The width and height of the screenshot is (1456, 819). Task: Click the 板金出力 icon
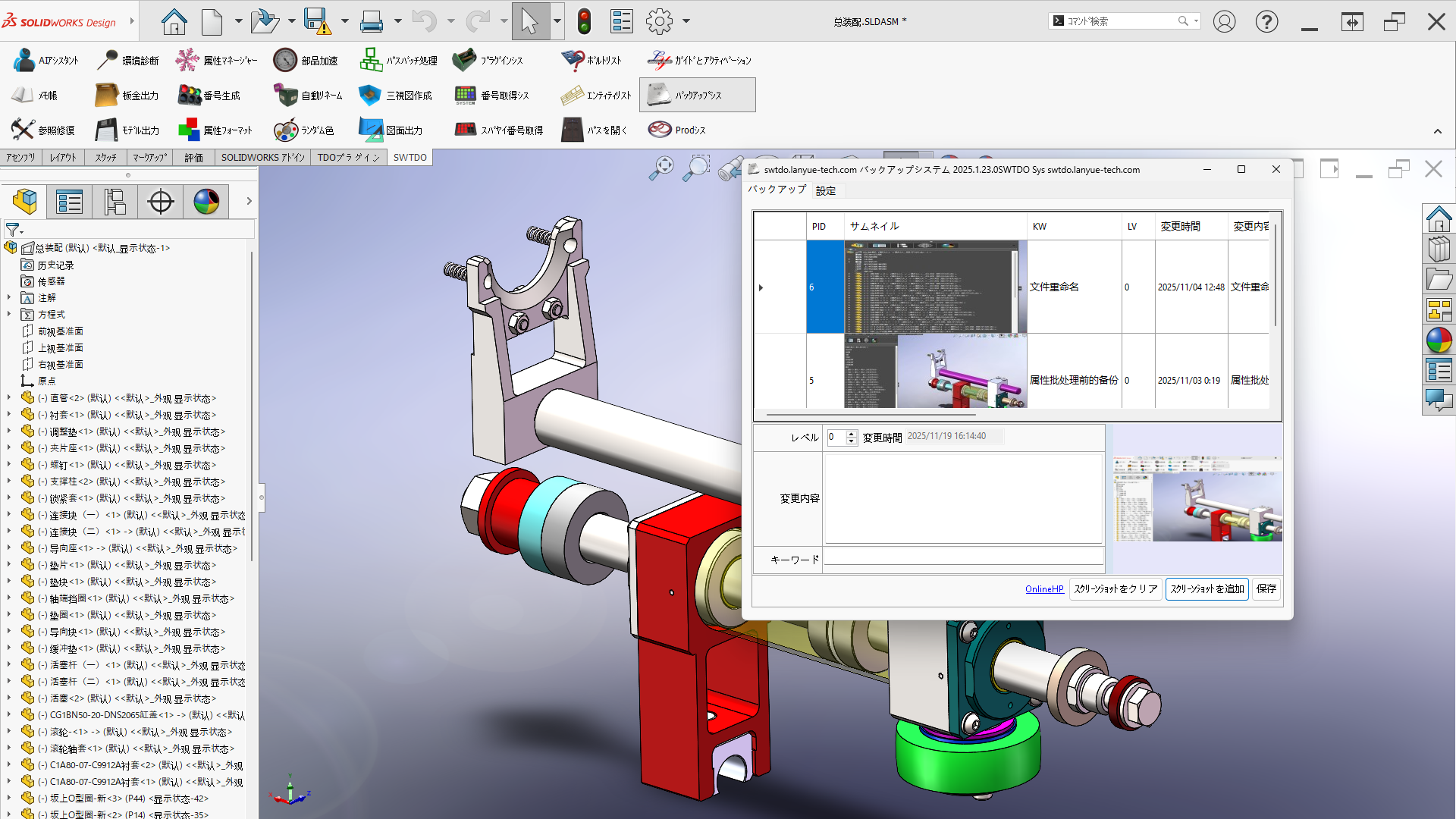point(106,96)
